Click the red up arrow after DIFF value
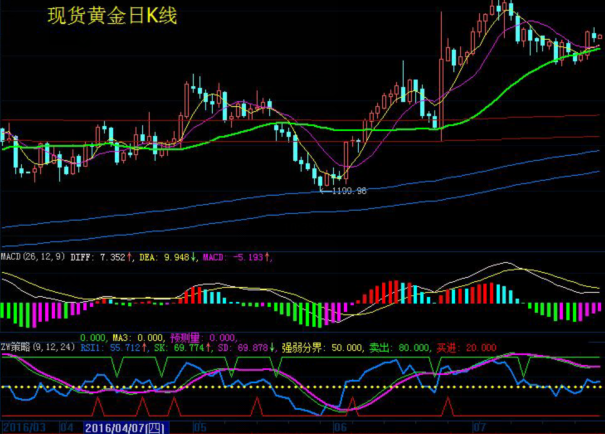The image size is (605, 434). point(129,257)
